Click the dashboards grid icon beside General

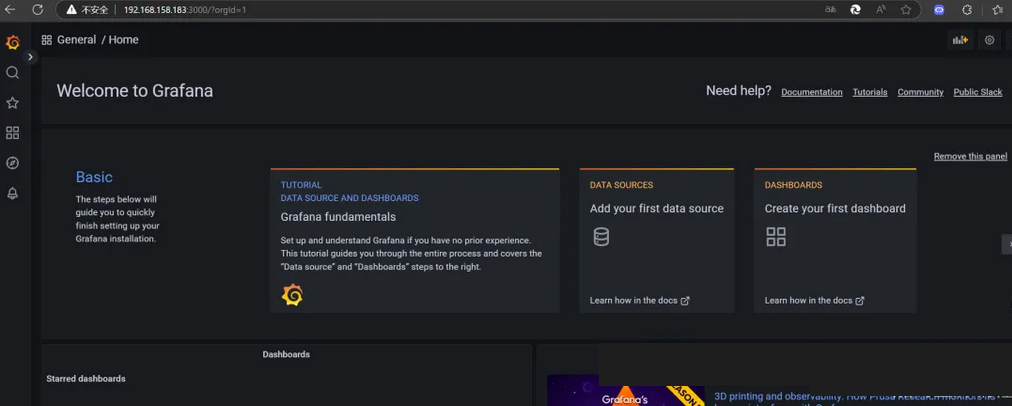point(46,40)
